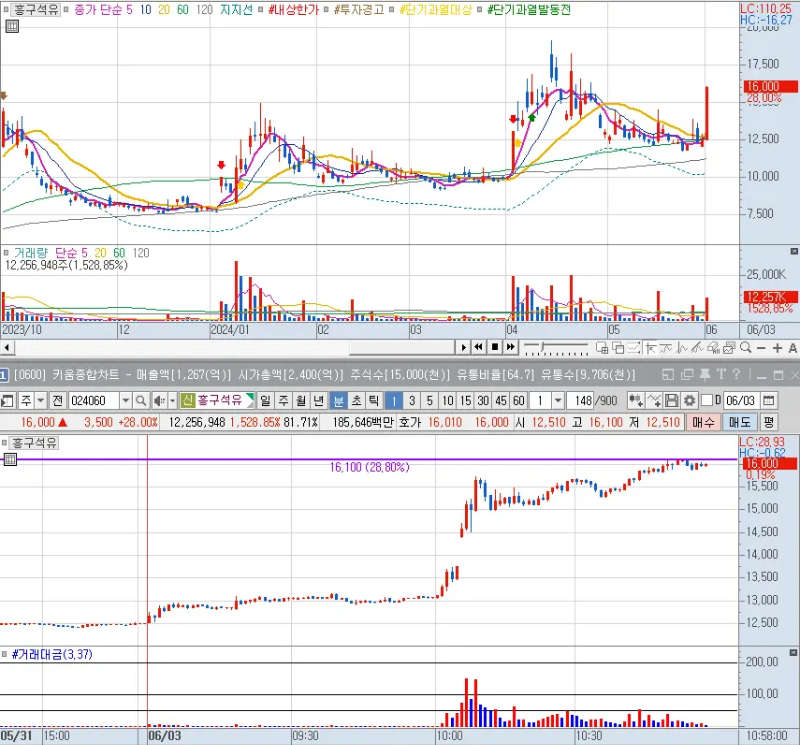Click the chart area split icon beside slider
Screen dimensions: 800x745
tap(602, 348)
